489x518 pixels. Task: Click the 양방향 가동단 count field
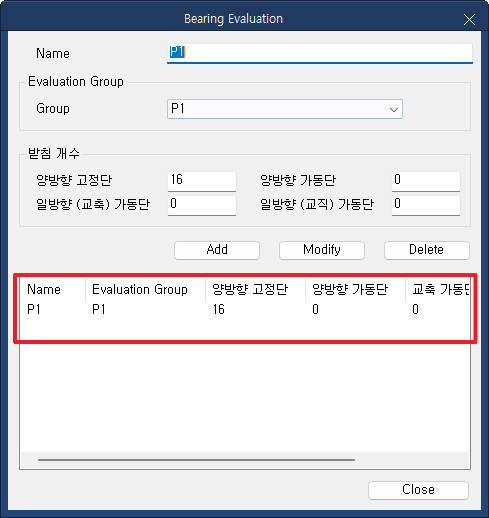[426, 181]
